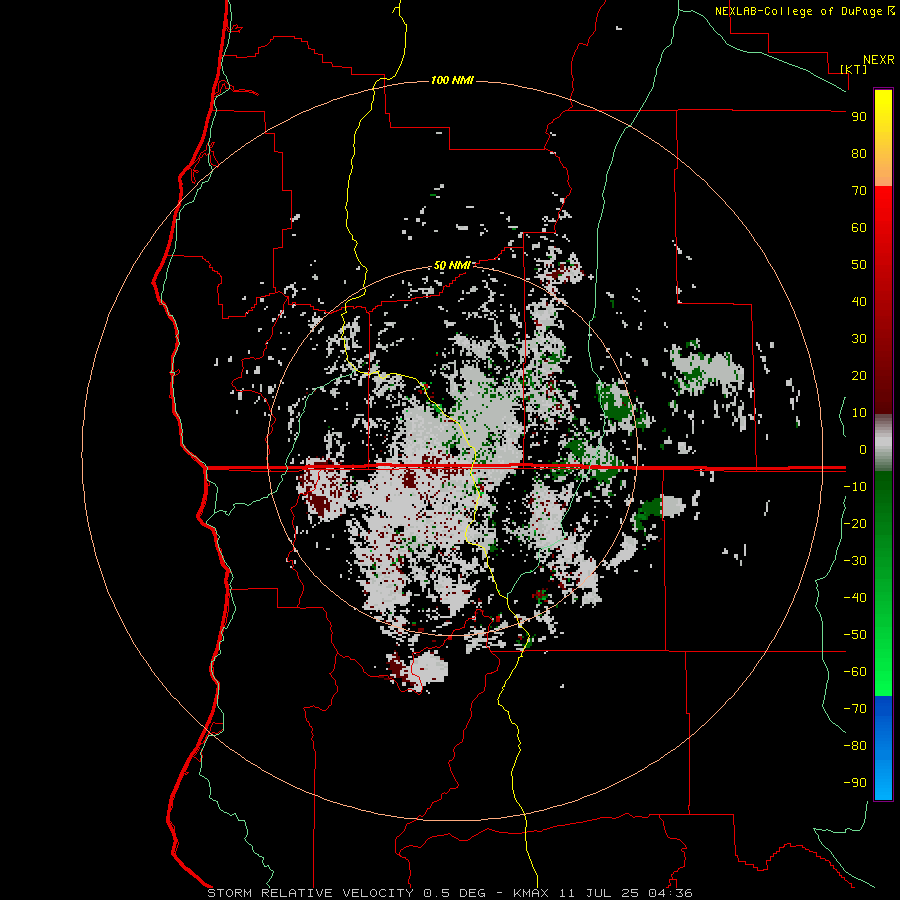This screenshot has width=900, height=900.
Task: Click the 0 value on the velocity scale
Action: (863, 450)
